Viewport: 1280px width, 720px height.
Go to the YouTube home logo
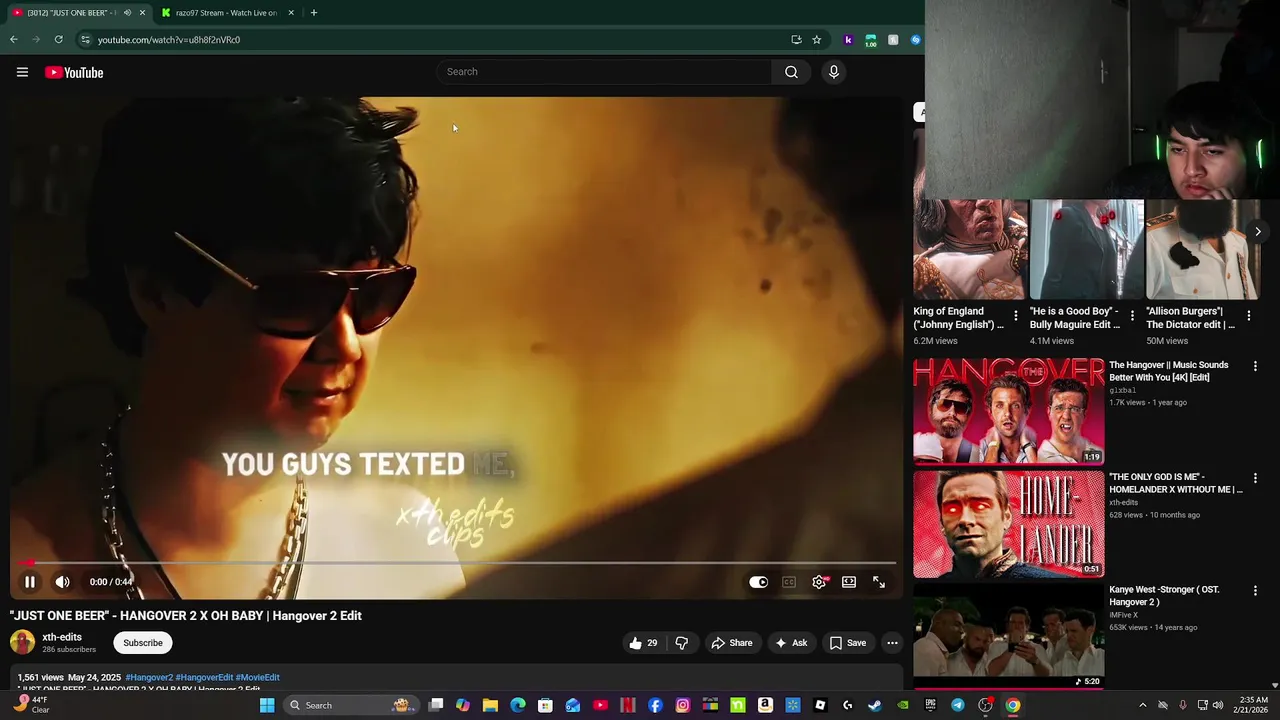[74, 72]
